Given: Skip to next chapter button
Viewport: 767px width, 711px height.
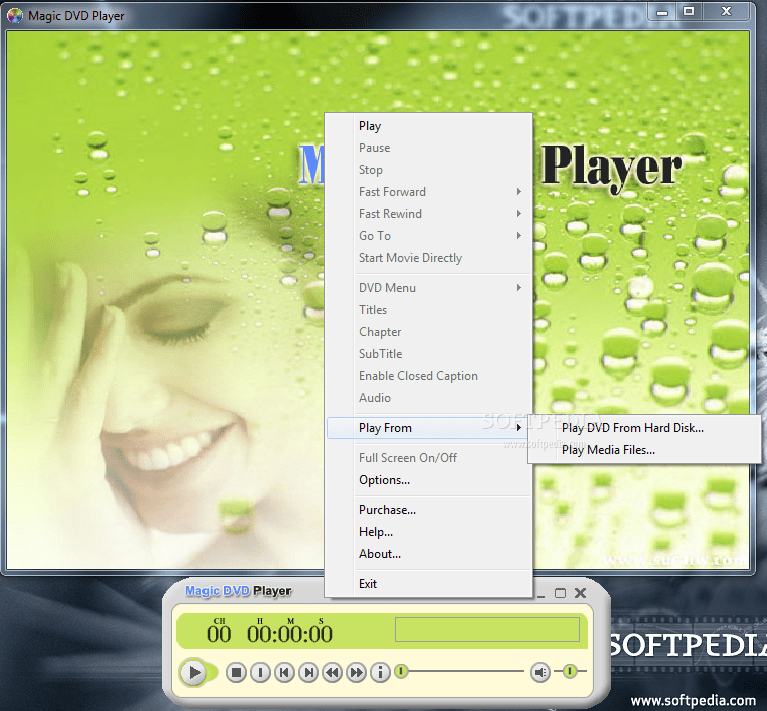Looking at the screenshot, I should [x=308, y=673].
